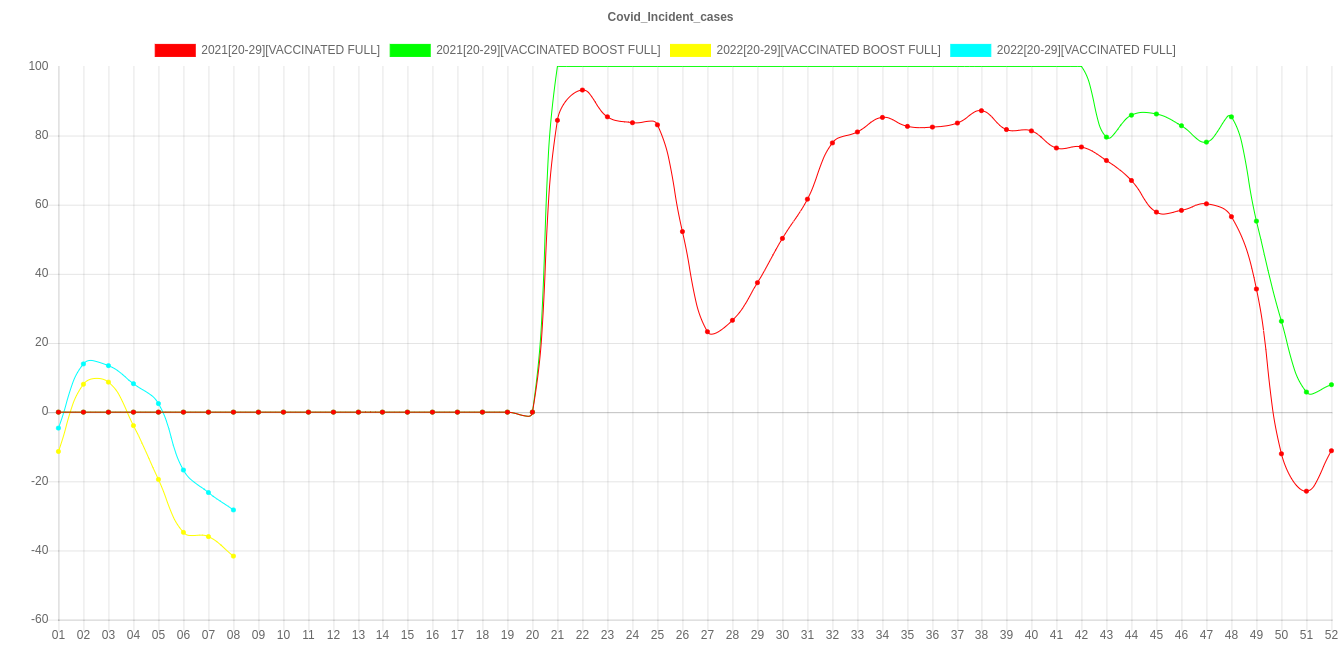
Task: Click the Covid_incident_cases chart title
Action: coord(670,17)
